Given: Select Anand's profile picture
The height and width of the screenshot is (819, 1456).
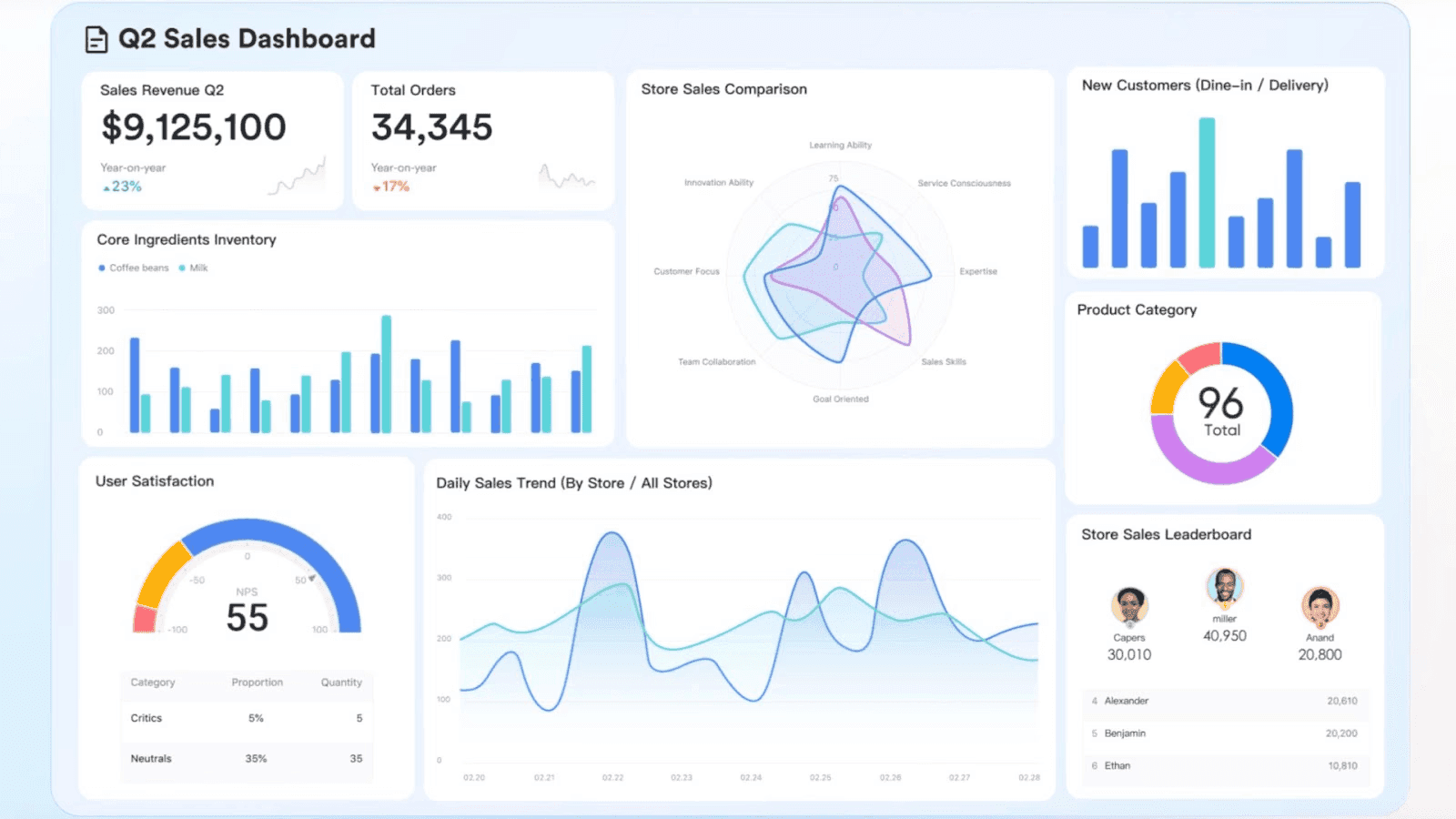Looking at the screenshot, I should (x=1320, y=608).
